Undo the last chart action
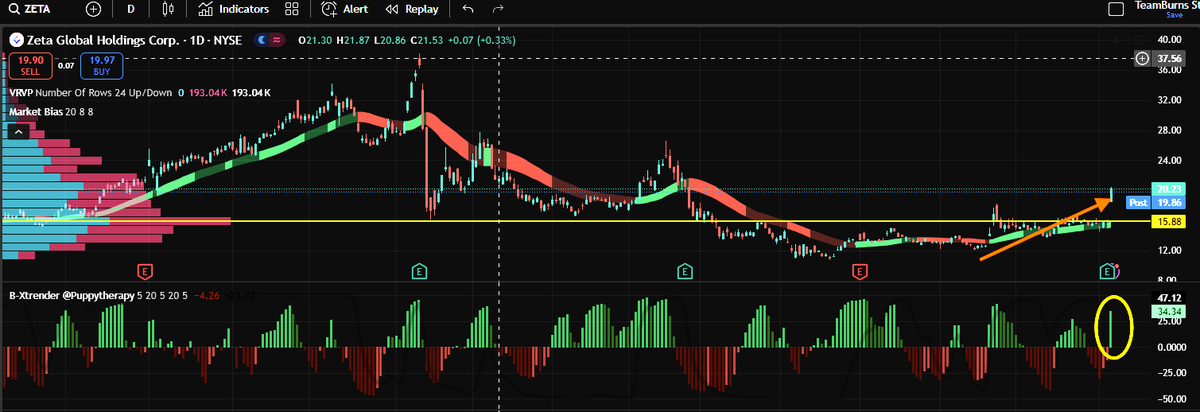 468,9
